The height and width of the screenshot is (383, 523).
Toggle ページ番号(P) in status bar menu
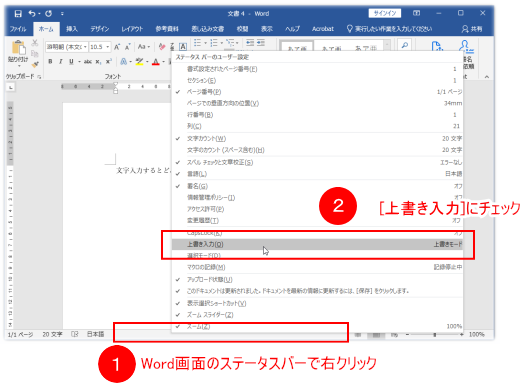point(317,92)
